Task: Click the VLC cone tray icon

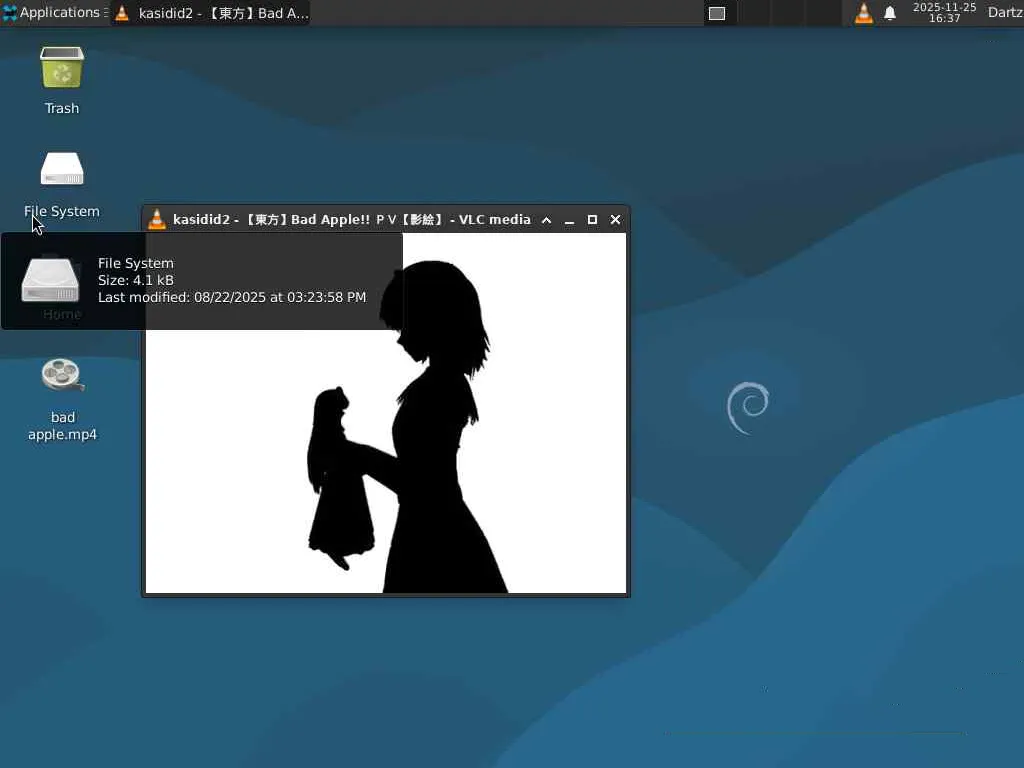Action: pos(863,13)
